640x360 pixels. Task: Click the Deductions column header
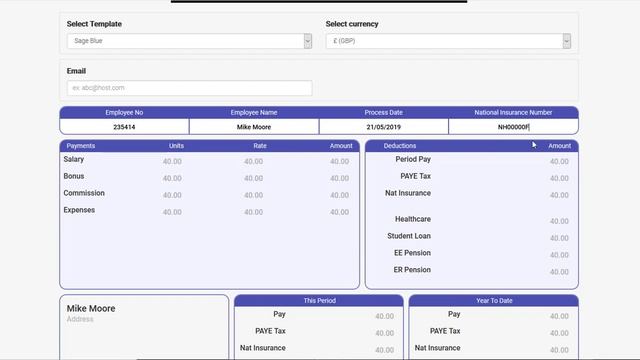click(x=400, y=146)
